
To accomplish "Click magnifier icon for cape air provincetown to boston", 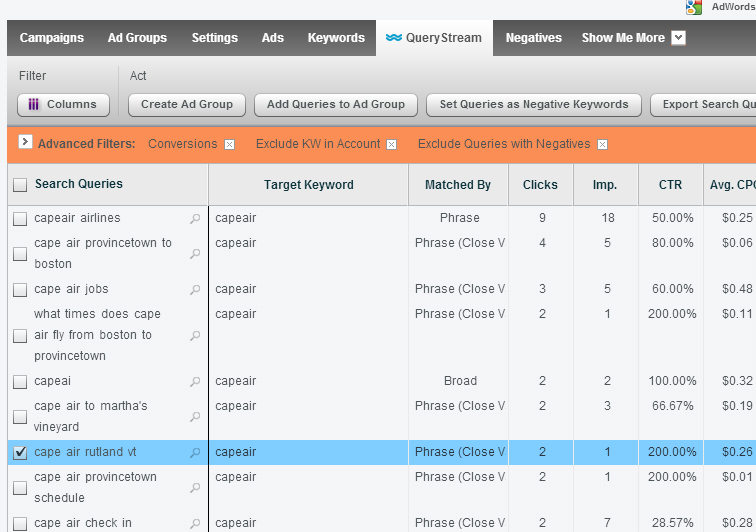I will [195, 253].
